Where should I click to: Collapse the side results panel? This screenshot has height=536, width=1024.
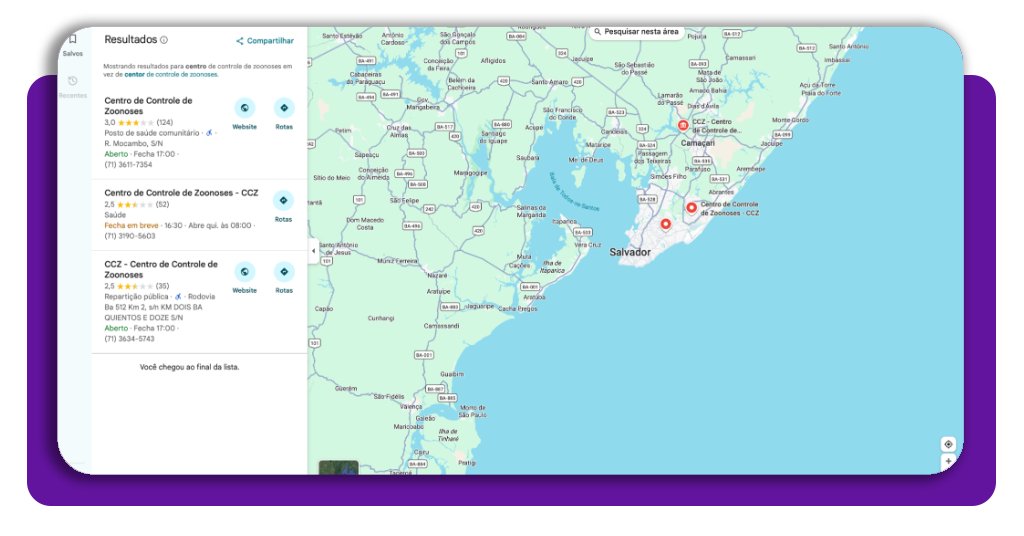point(311,250)
